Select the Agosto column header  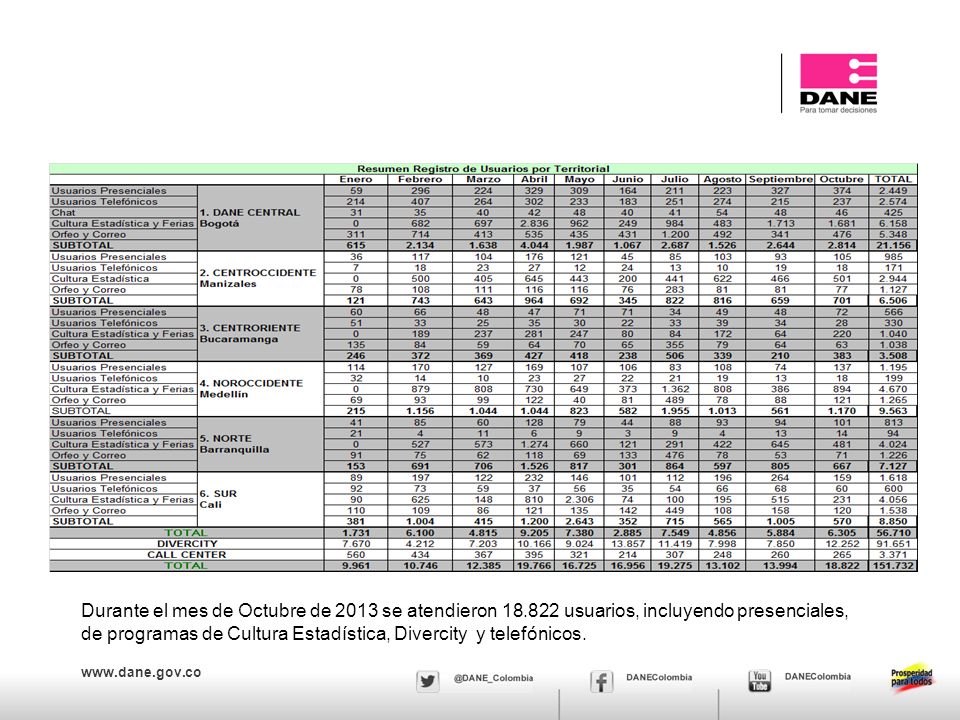pos(722,179)
